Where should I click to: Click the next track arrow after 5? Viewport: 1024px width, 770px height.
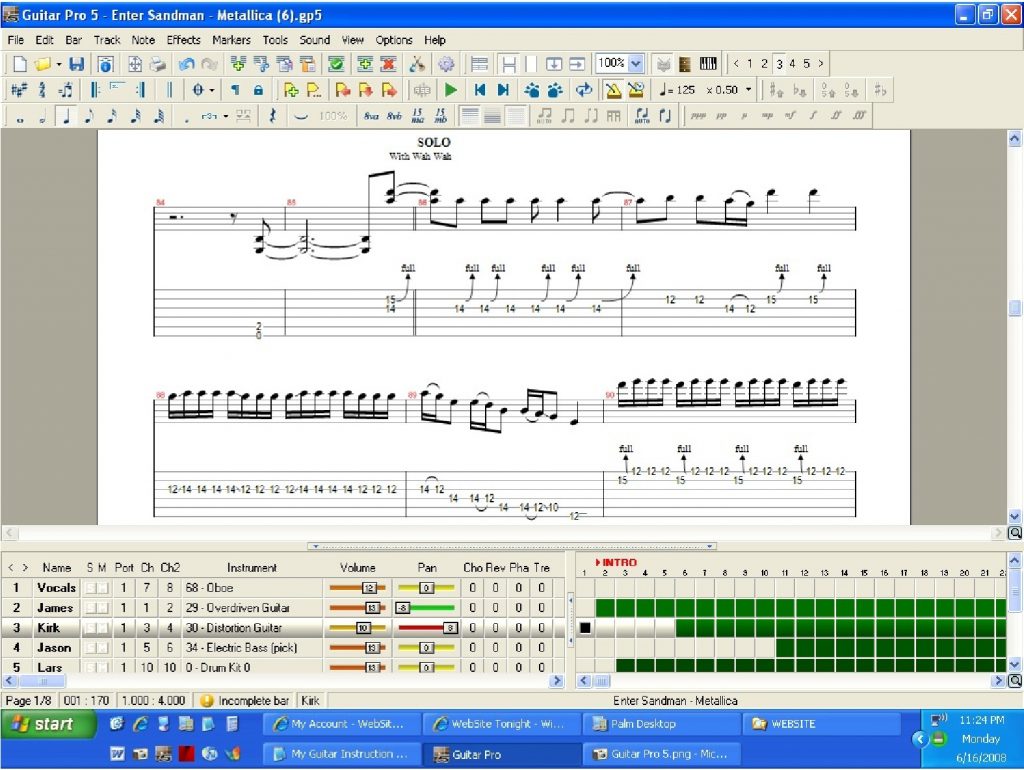(821, 63)
